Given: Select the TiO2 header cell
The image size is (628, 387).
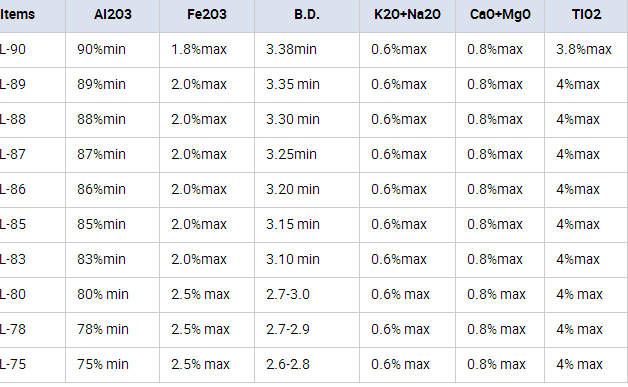Looking at the screenshot, I should tap(586, 15).
